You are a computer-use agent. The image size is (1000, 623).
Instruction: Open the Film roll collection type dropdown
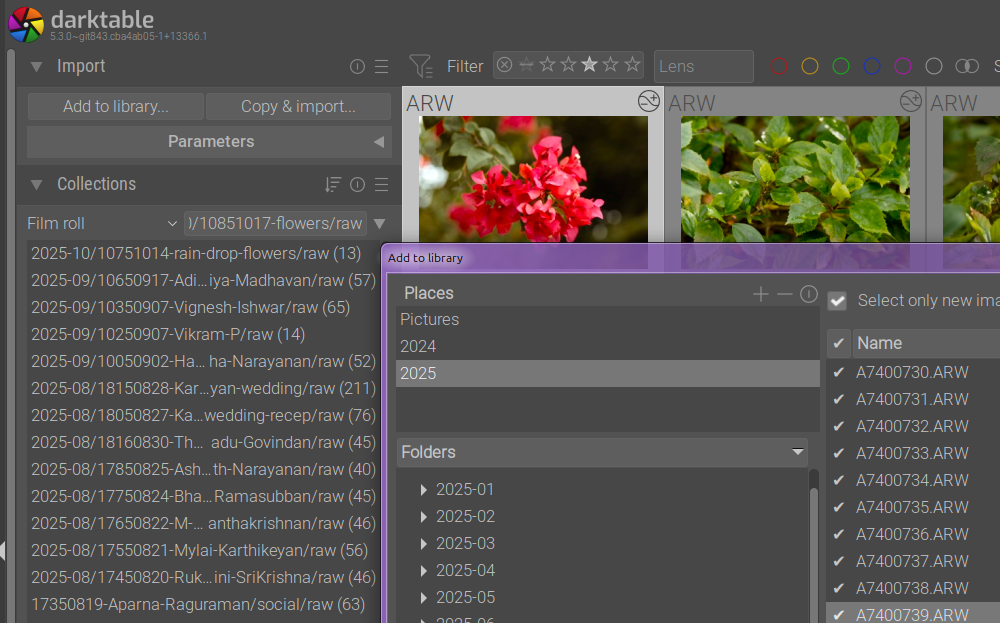(x=102, y=223)
